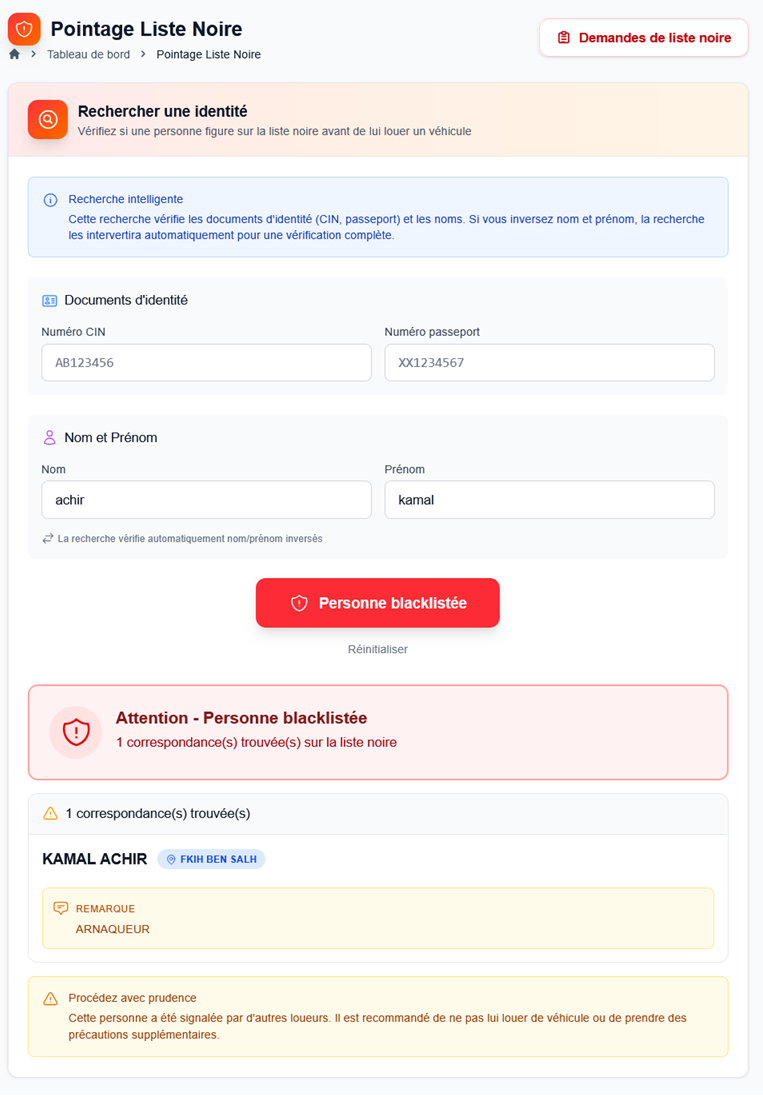Click the home icon in the breadcrumb

click(x=13, y=54)
